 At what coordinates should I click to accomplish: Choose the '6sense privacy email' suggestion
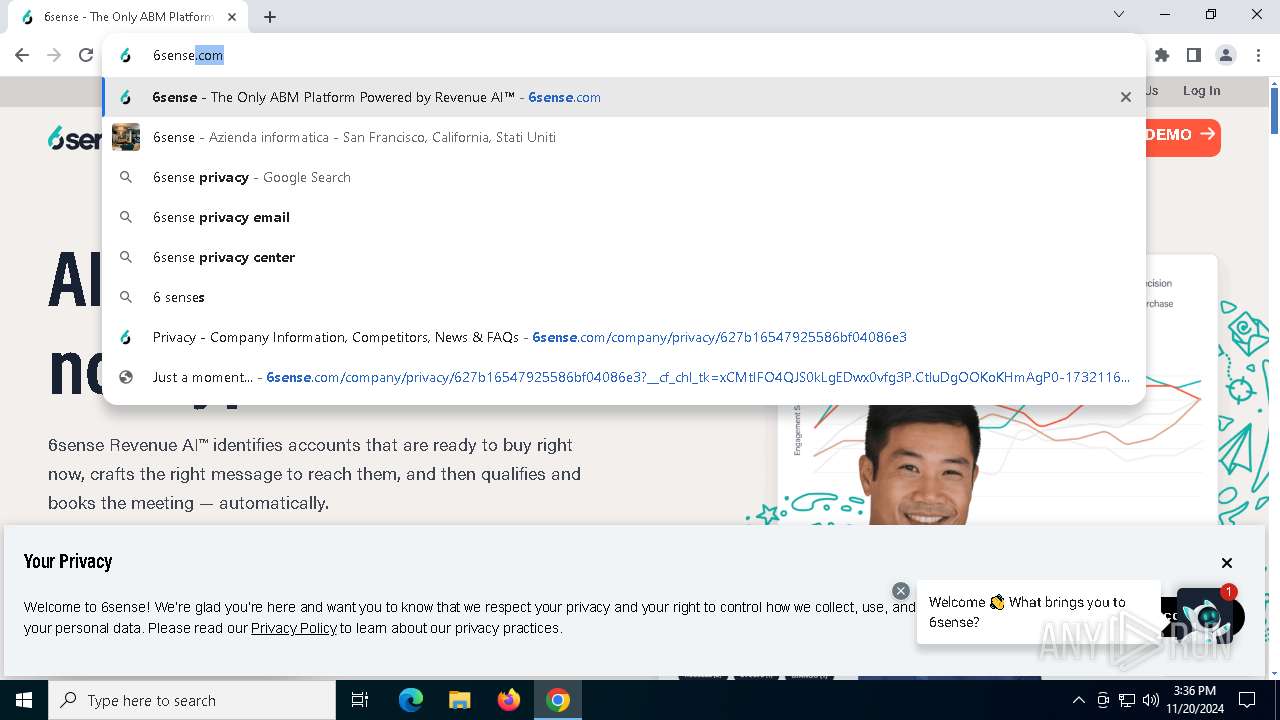pyautogui.click(x=624, y=217)
